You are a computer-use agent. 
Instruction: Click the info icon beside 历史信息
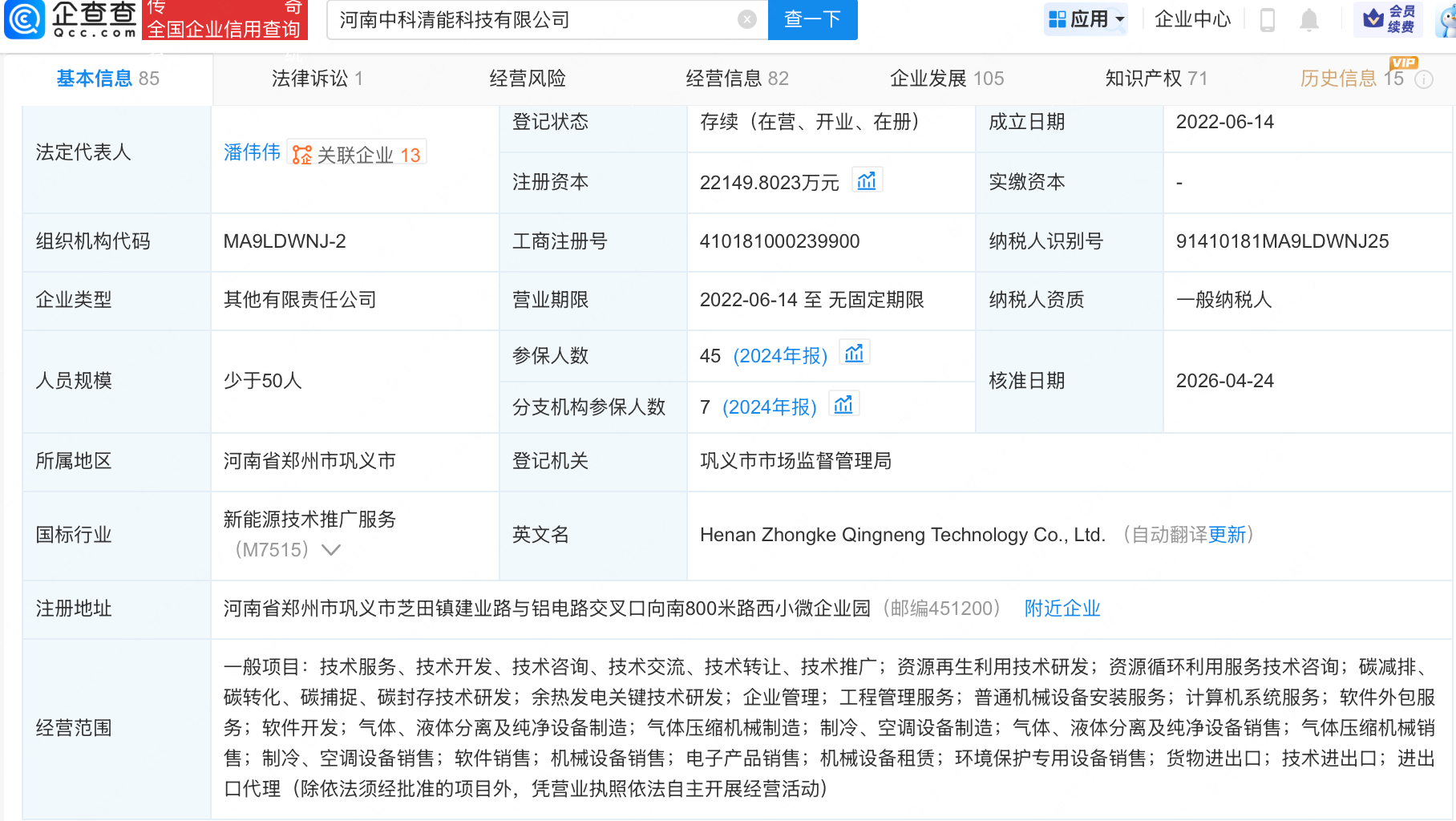coord(1424,79)
